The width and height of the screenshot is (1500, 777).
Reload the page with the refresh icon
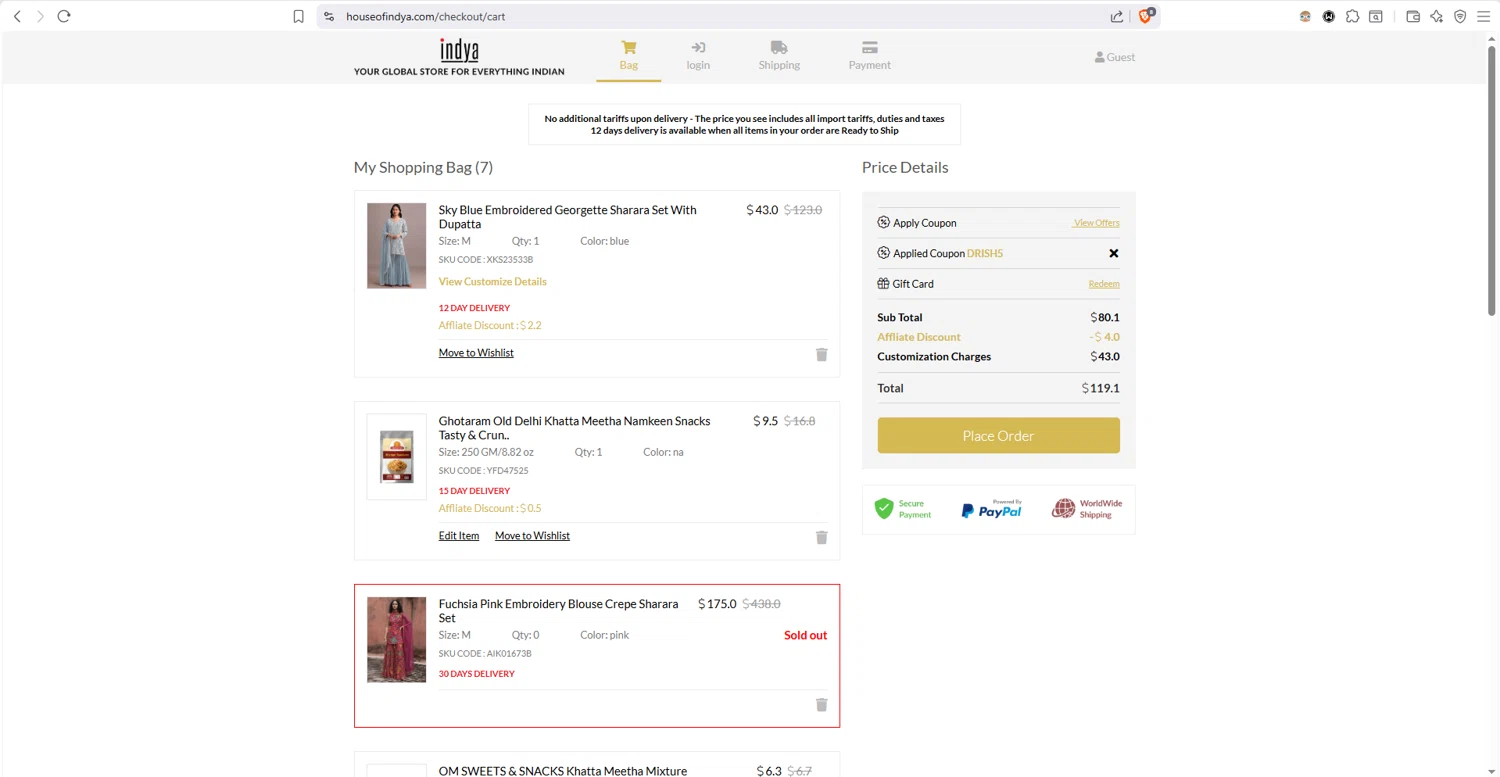point(64,16)
